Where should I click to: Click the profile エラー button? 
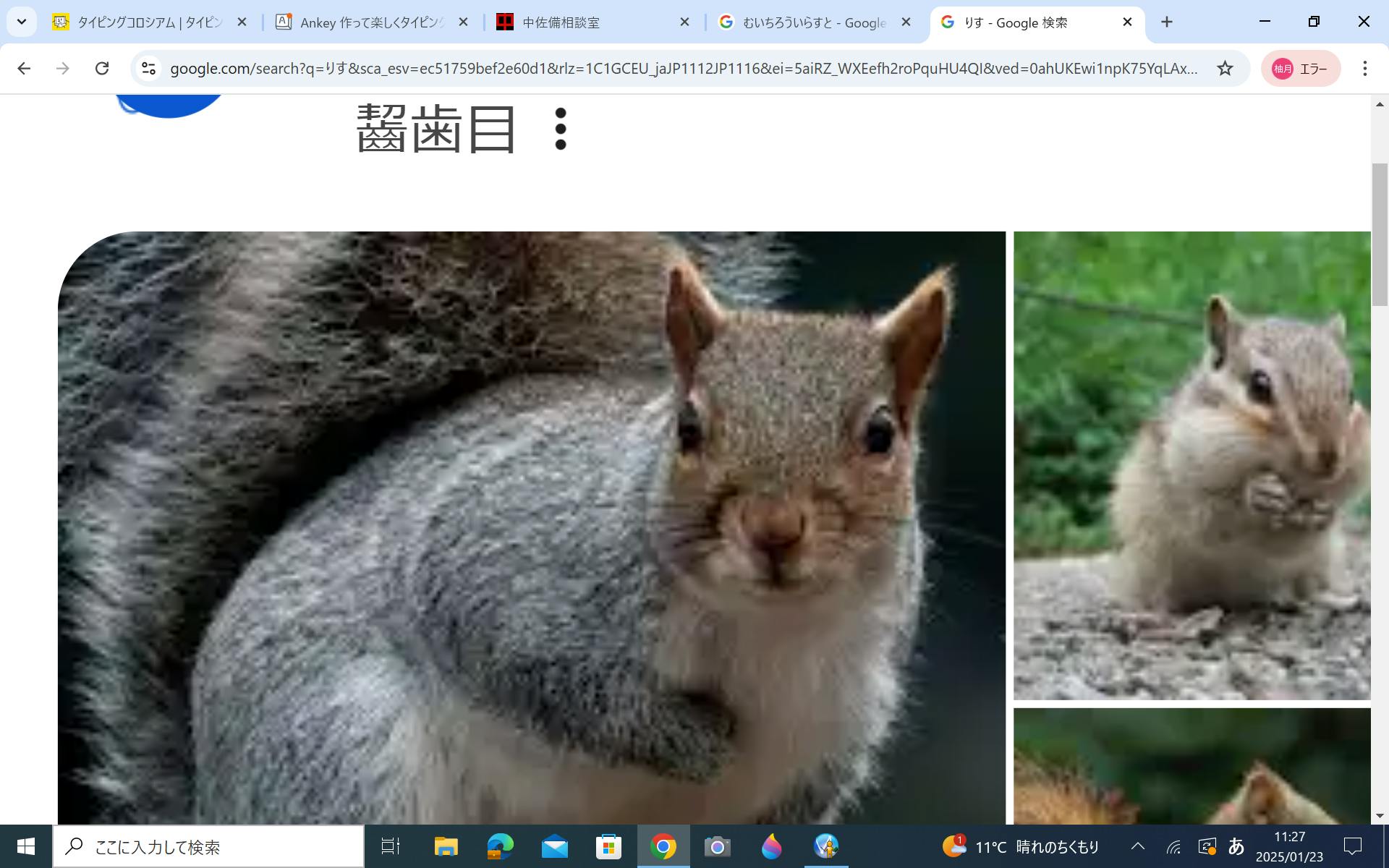1300,69
